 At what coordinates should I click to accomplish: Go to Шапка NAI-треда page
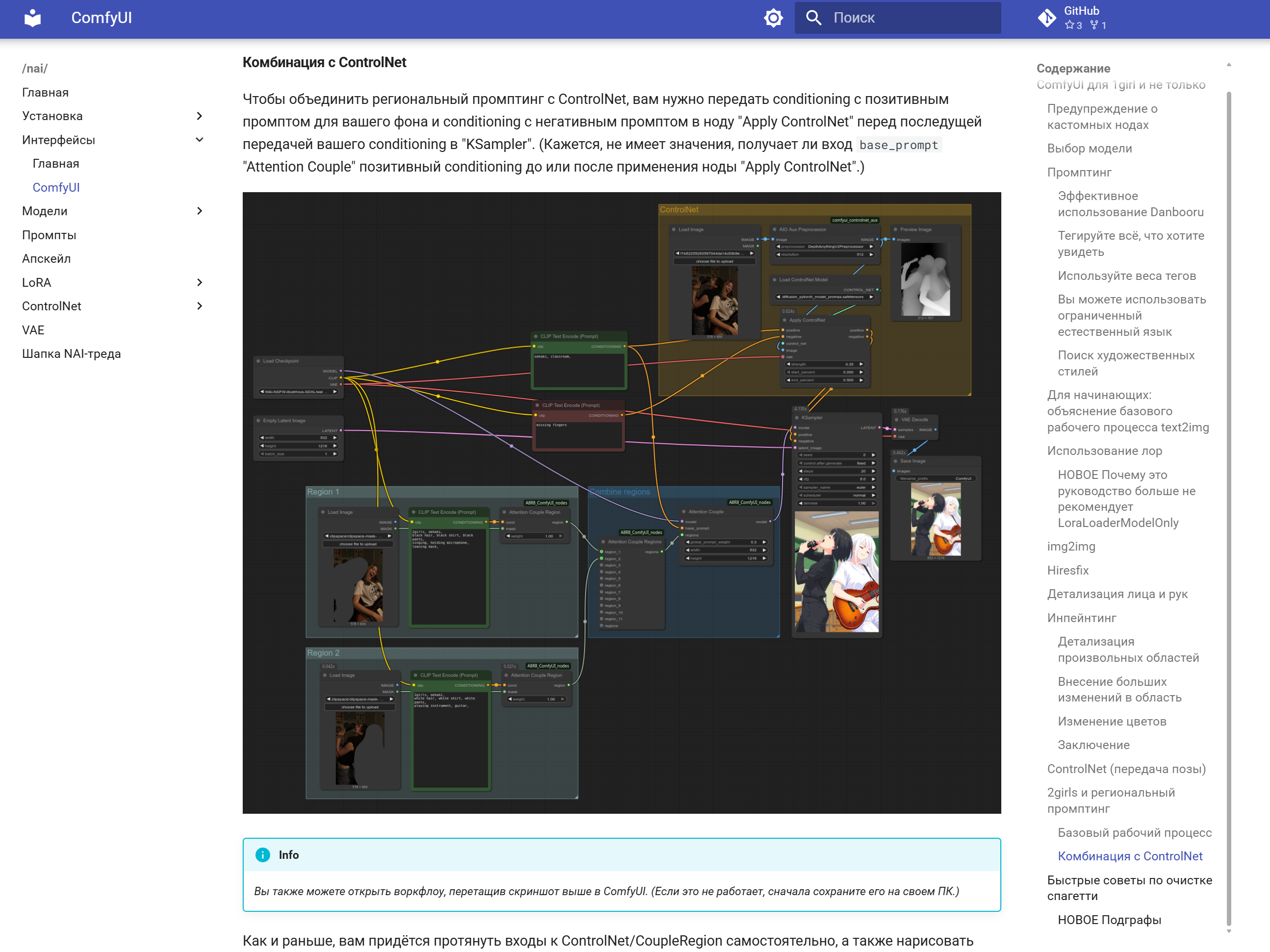tap(71, 353)
